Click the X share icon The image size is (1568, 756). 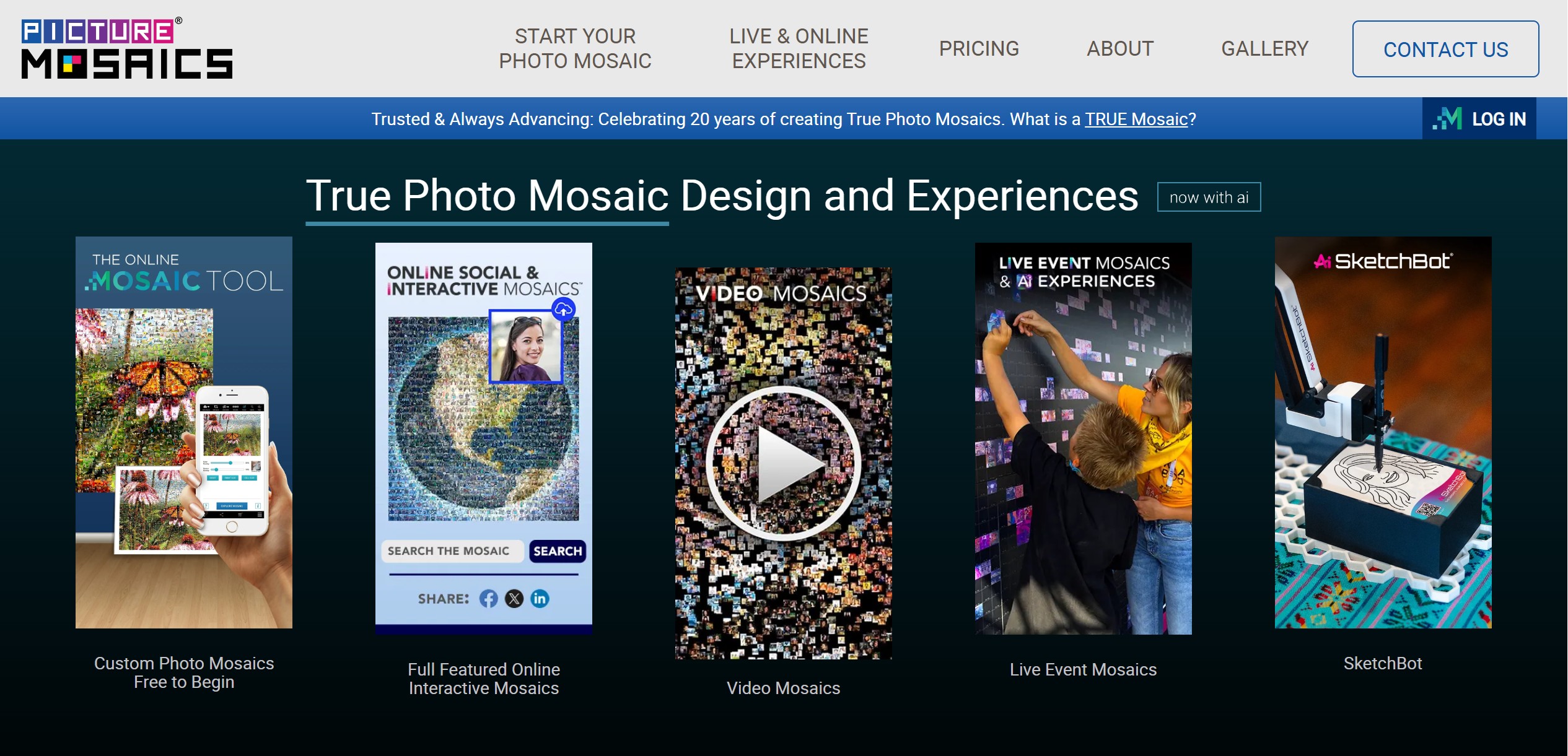(x=514, y=599)
